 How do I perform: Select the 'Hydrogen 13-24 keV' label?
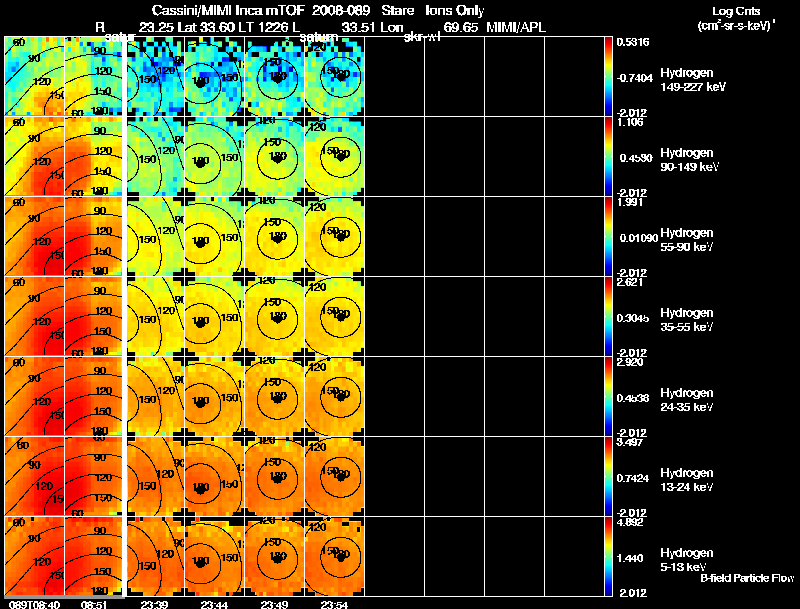(687, 480)
